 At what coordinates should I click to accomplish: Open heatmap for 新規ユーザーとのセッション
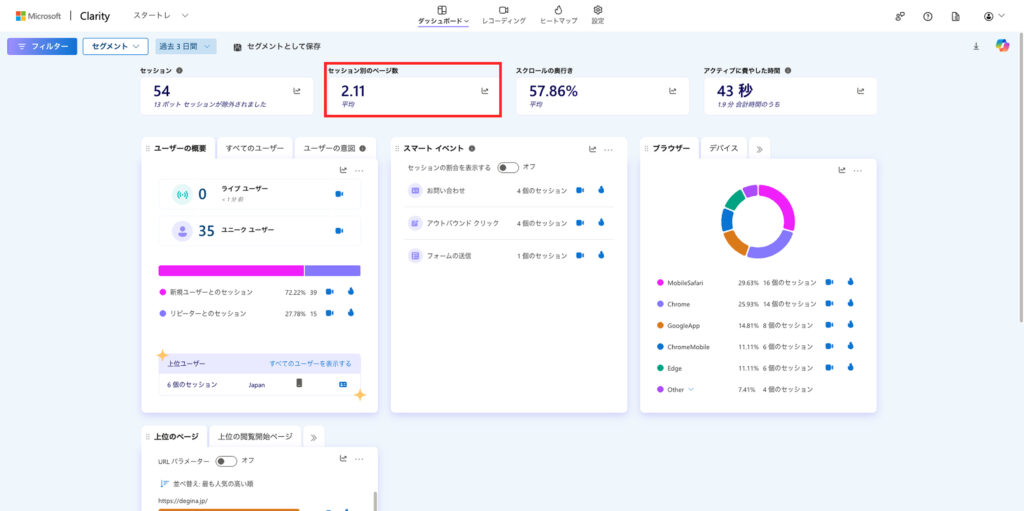351,292
